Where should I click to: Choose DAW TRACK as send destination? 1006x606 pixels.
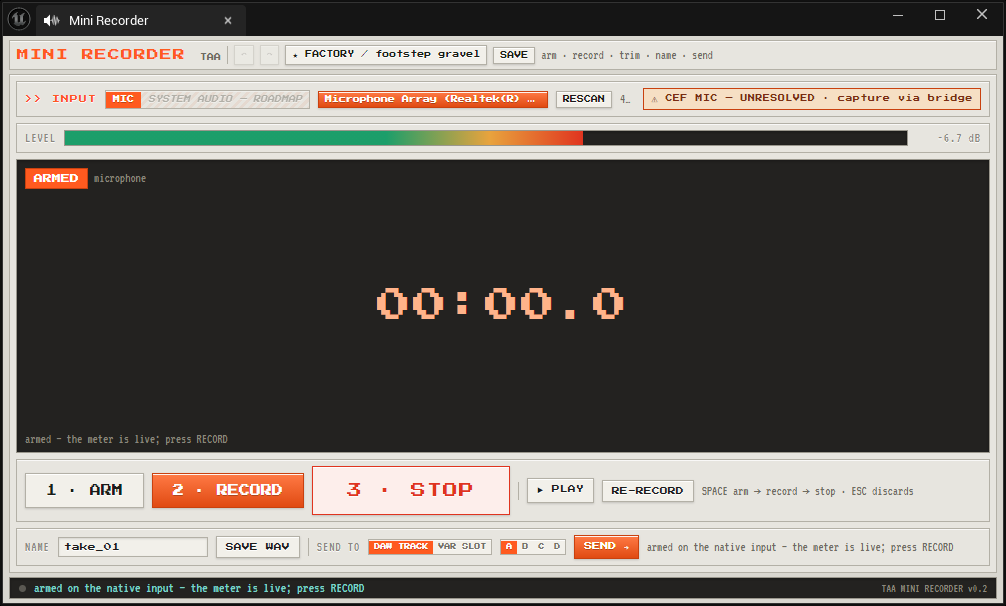click(400, 546)
